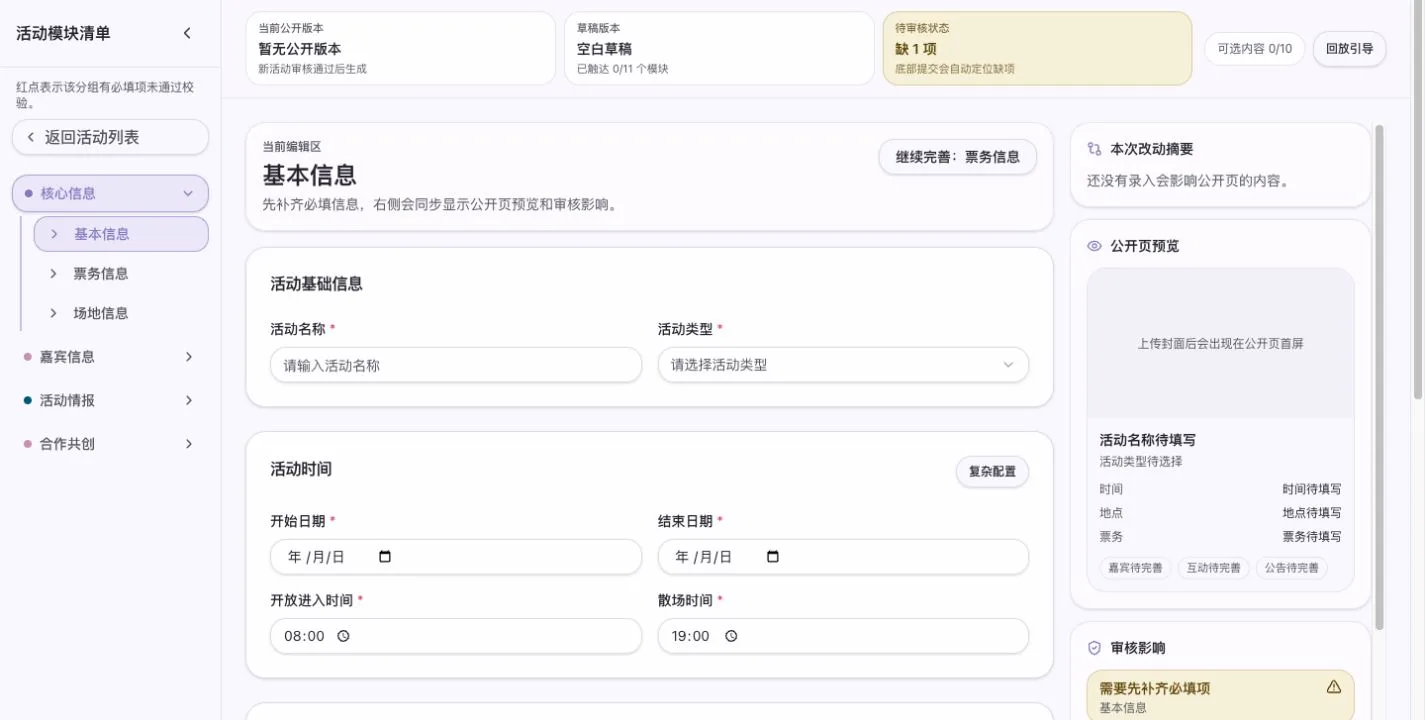Open the 待审核状态 缺 1 项 card
Viewport: 1425px width, 720px height.
(x=1037, y=48)
